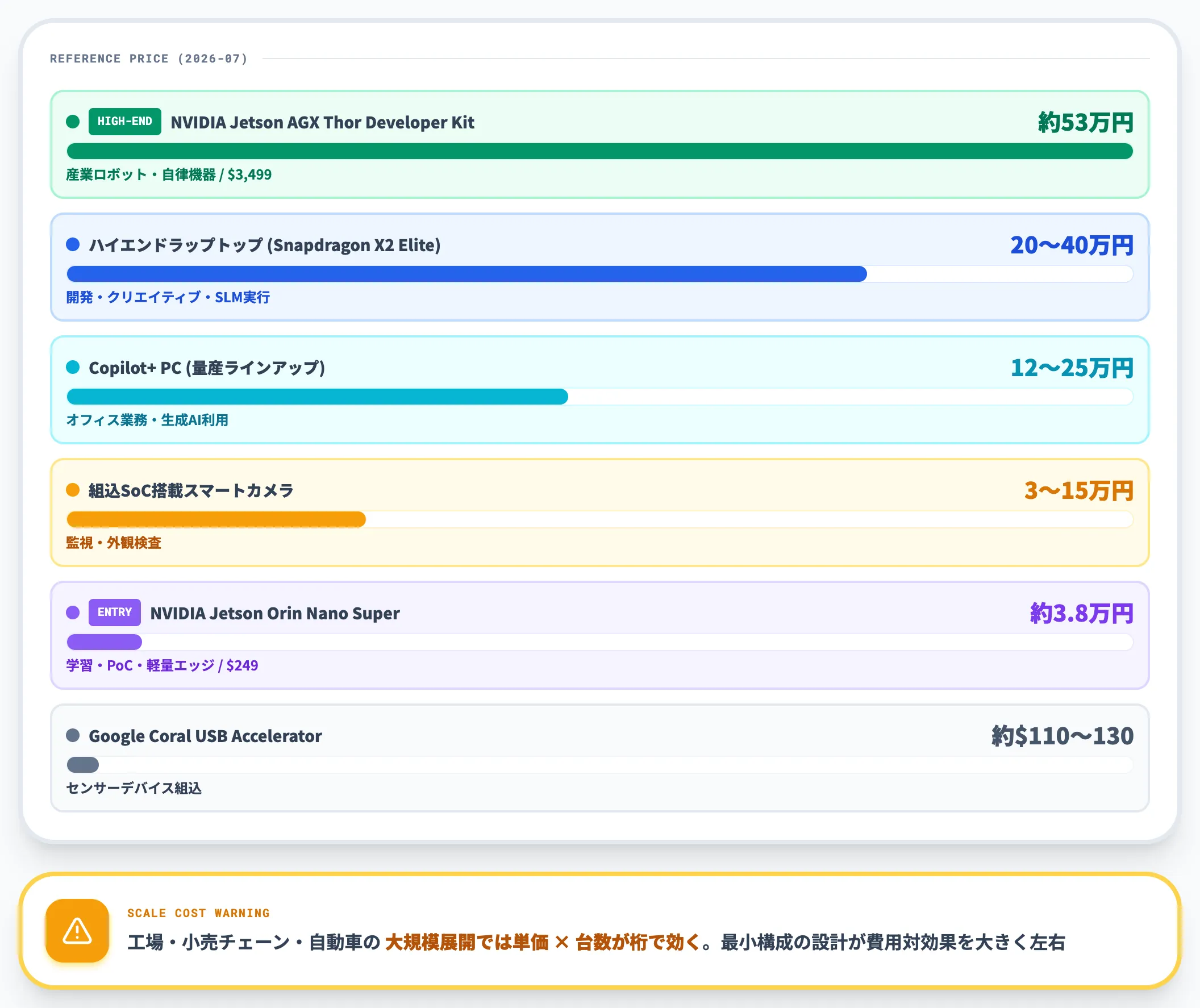This screenshot has height=1008, width=1200.
Task: Click the green dot beside HIGH-END badge
Action: [x=73, y=122]
